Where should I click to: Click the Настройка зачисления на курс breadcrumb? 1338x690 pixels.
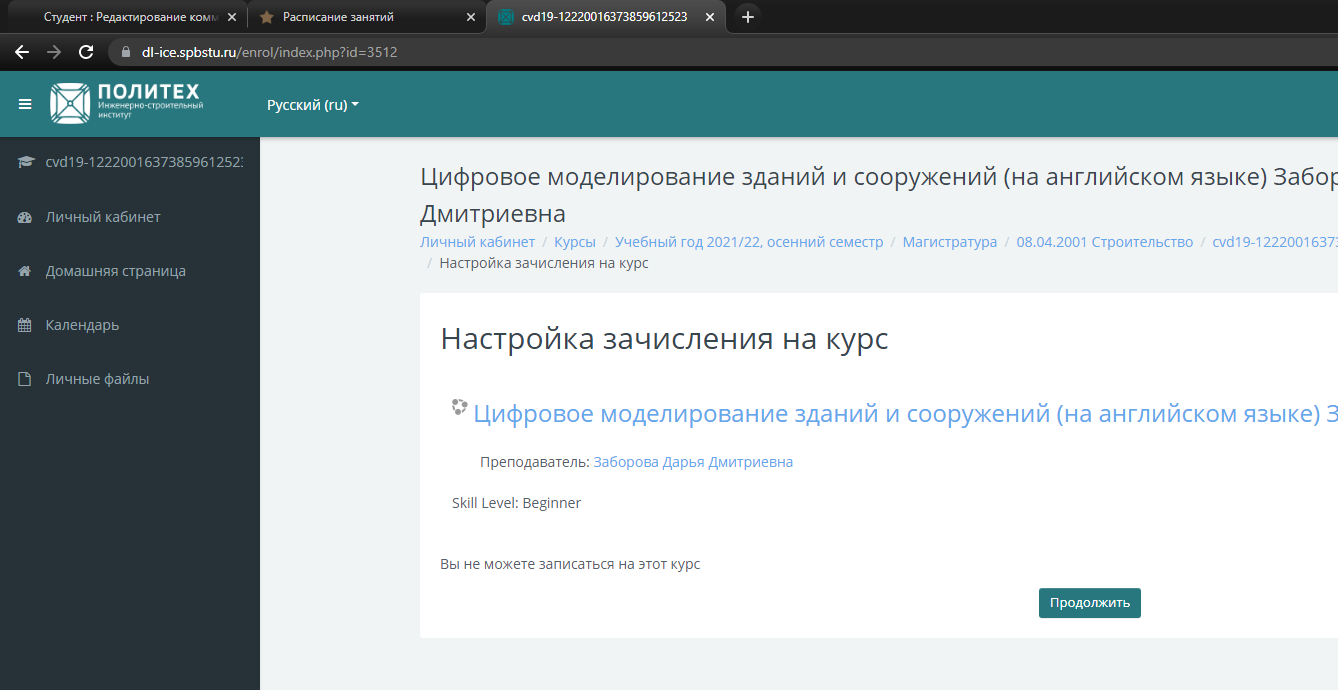(x=544, y=263)
